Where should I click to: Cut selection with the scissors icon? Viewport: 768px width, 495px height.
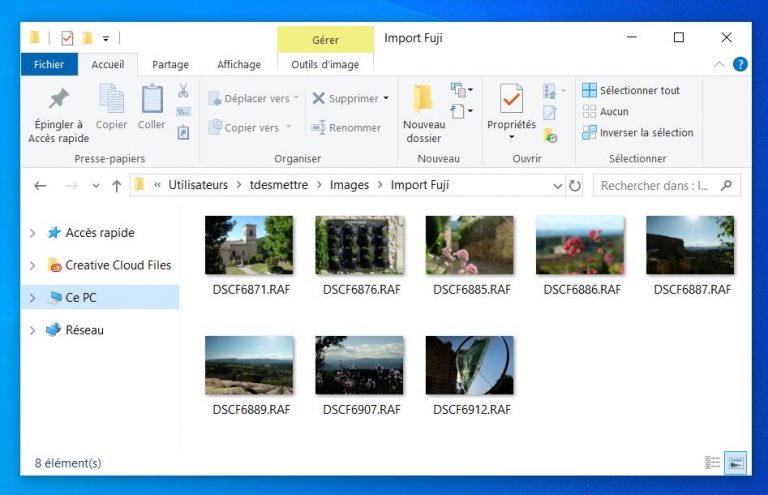coord(183,91)
